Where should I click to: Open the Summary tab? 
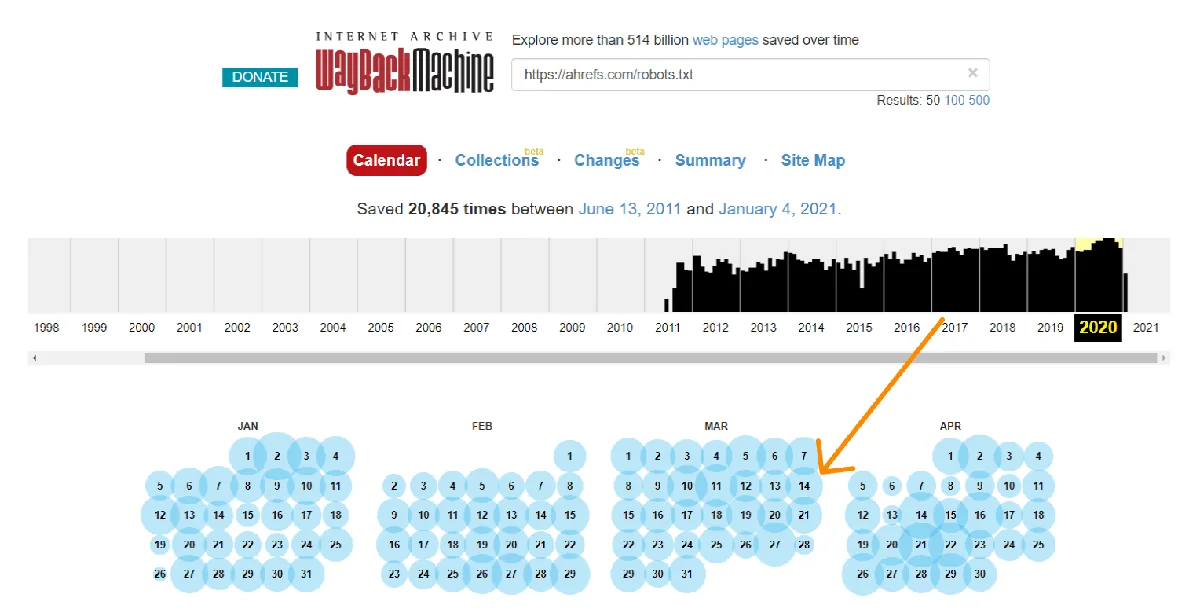coord(710,160)
